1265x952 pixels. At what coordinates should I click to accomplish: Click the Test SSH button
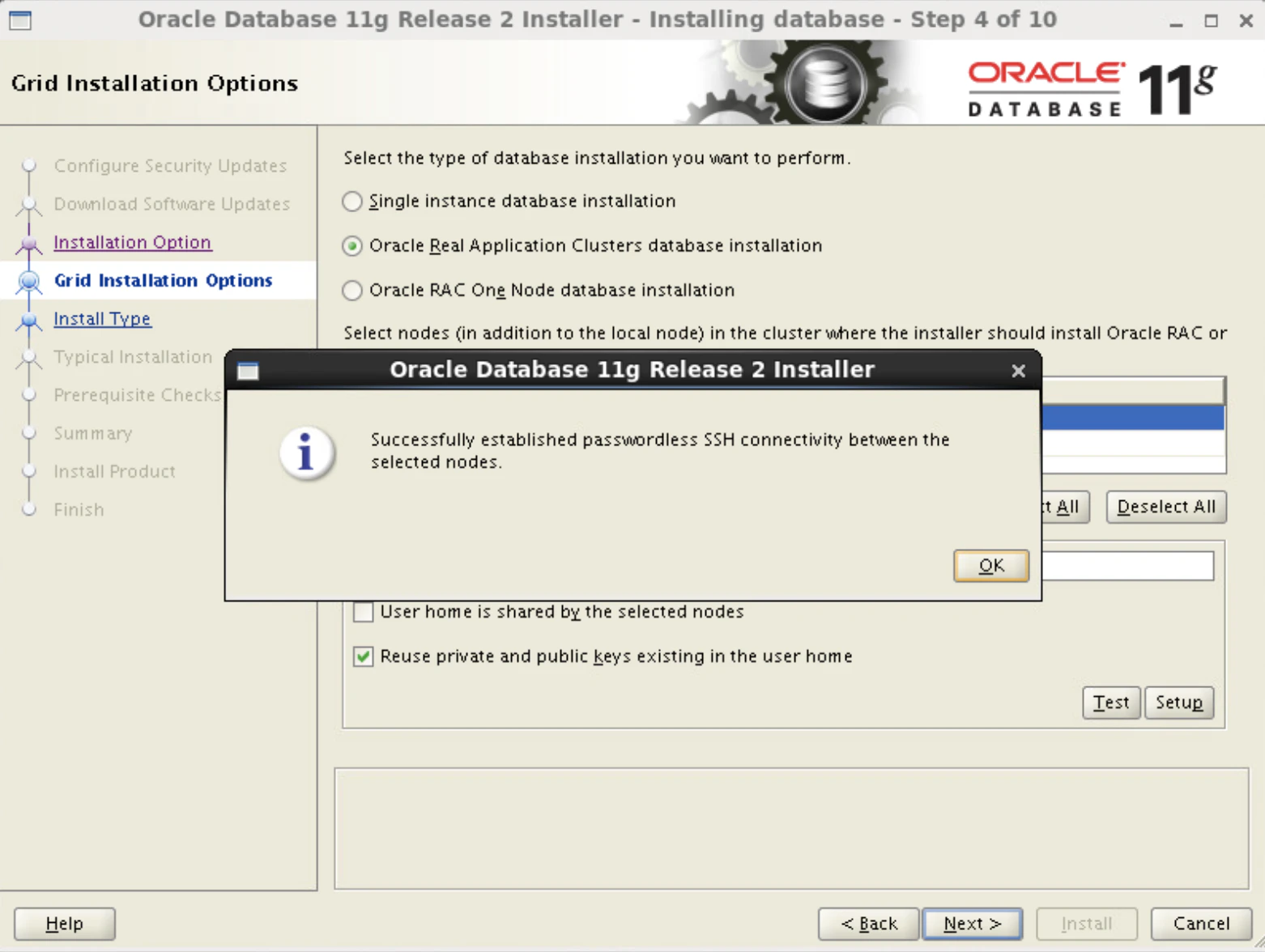1111,703
